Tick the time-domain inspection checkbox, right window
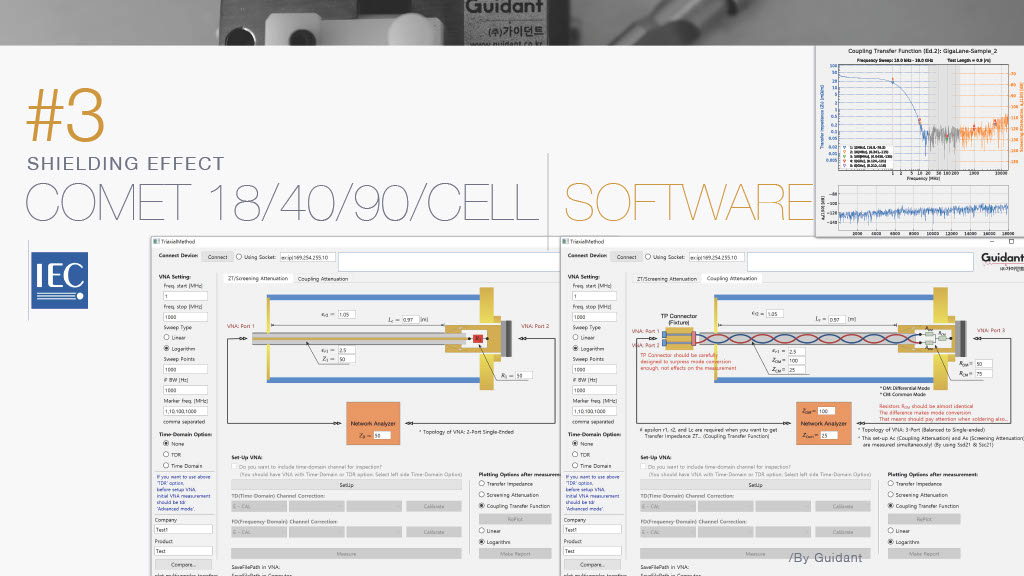This screenshot has width=1024, height=576. pos(643,467)
